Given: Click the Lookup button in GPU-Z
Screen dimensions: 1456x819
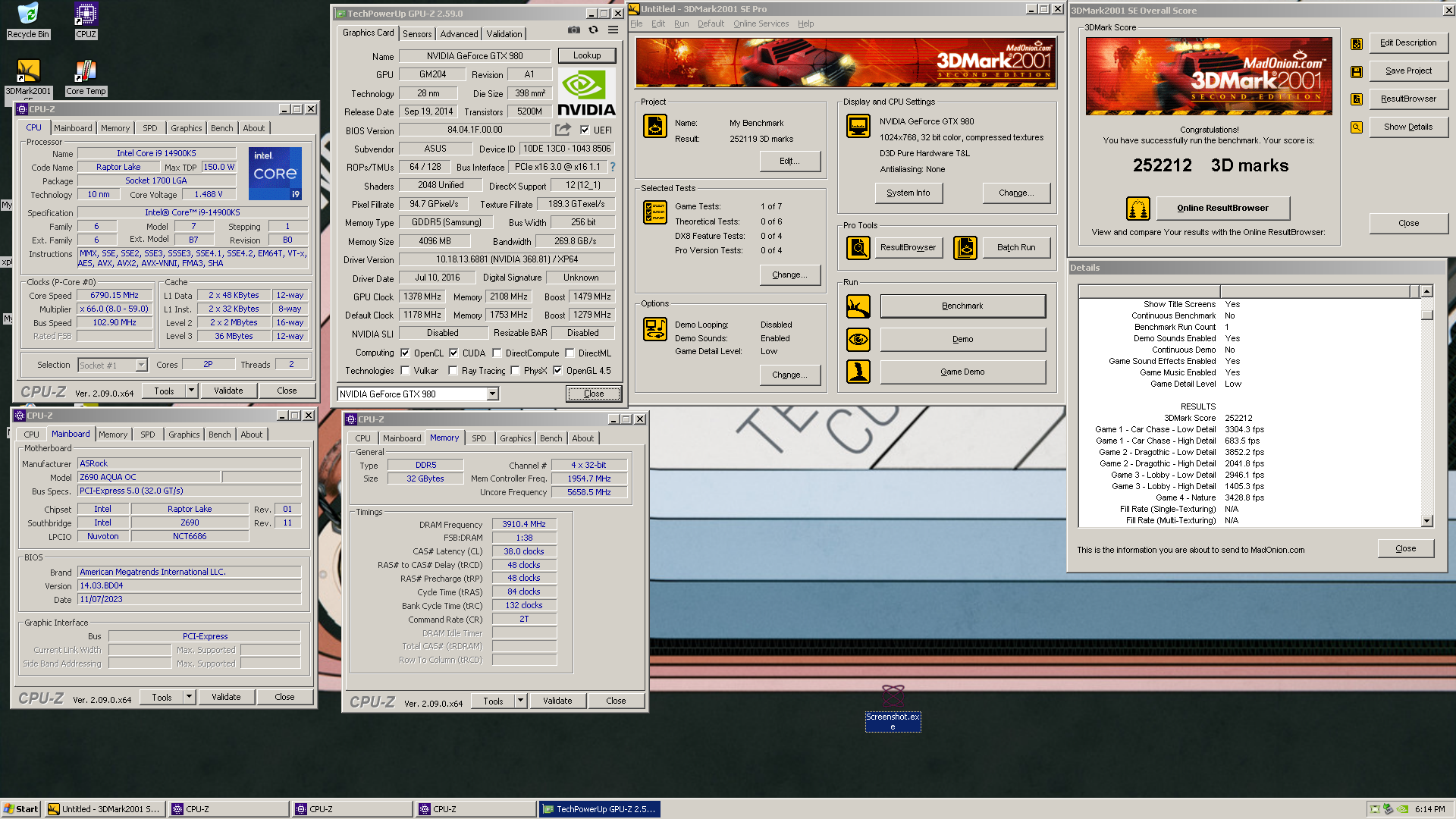Looking at the screenshot, I should tap(587, 55).
